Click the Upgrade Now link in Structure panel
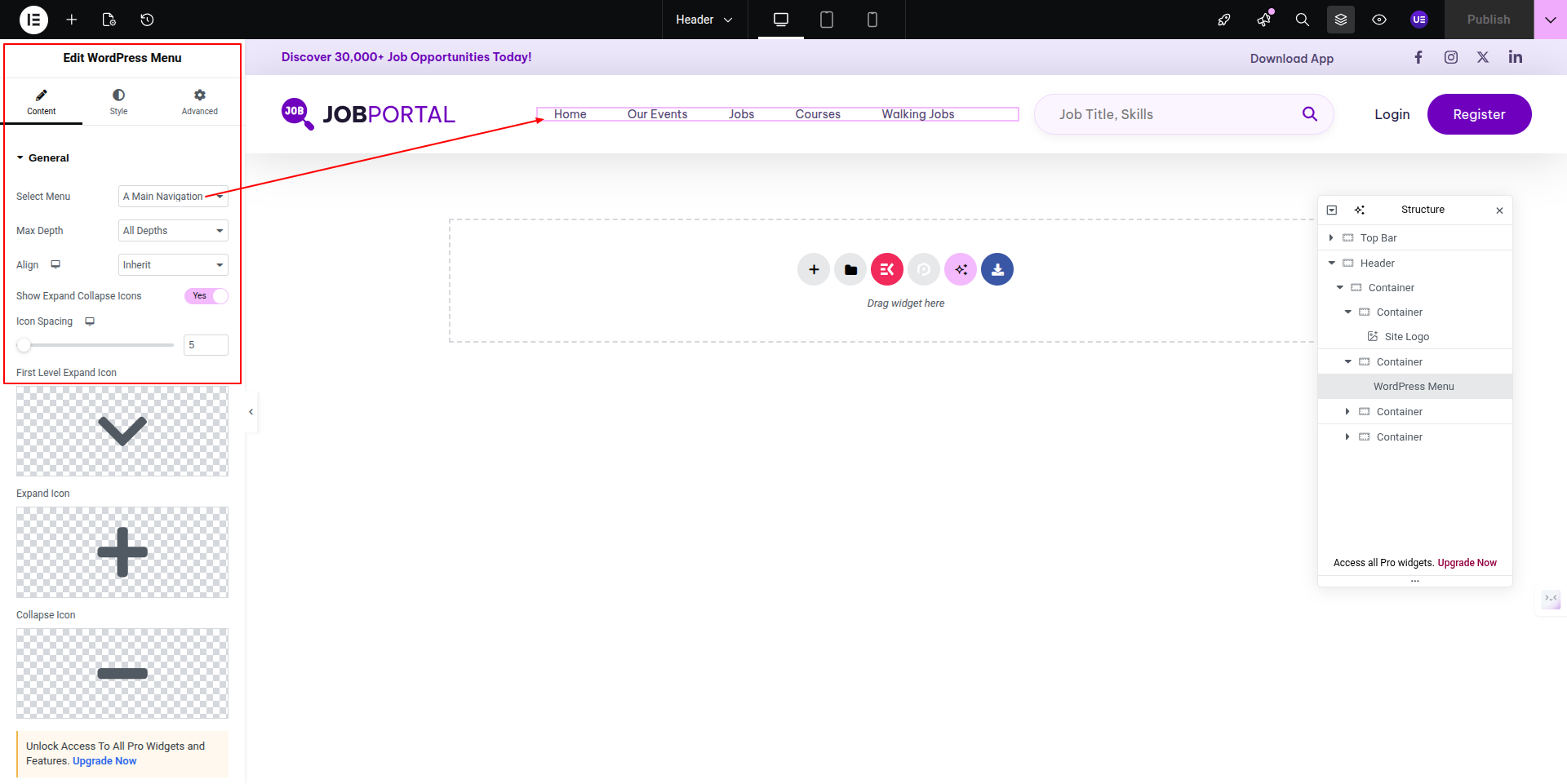The image size is (1567, 784). (1467, 563)
